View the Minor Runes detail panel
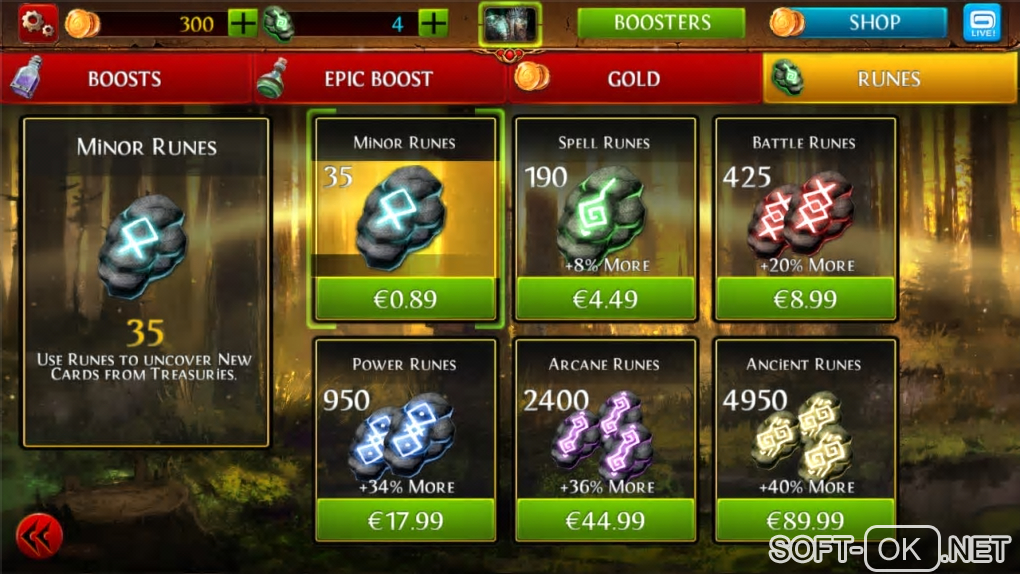 [146, 282]
